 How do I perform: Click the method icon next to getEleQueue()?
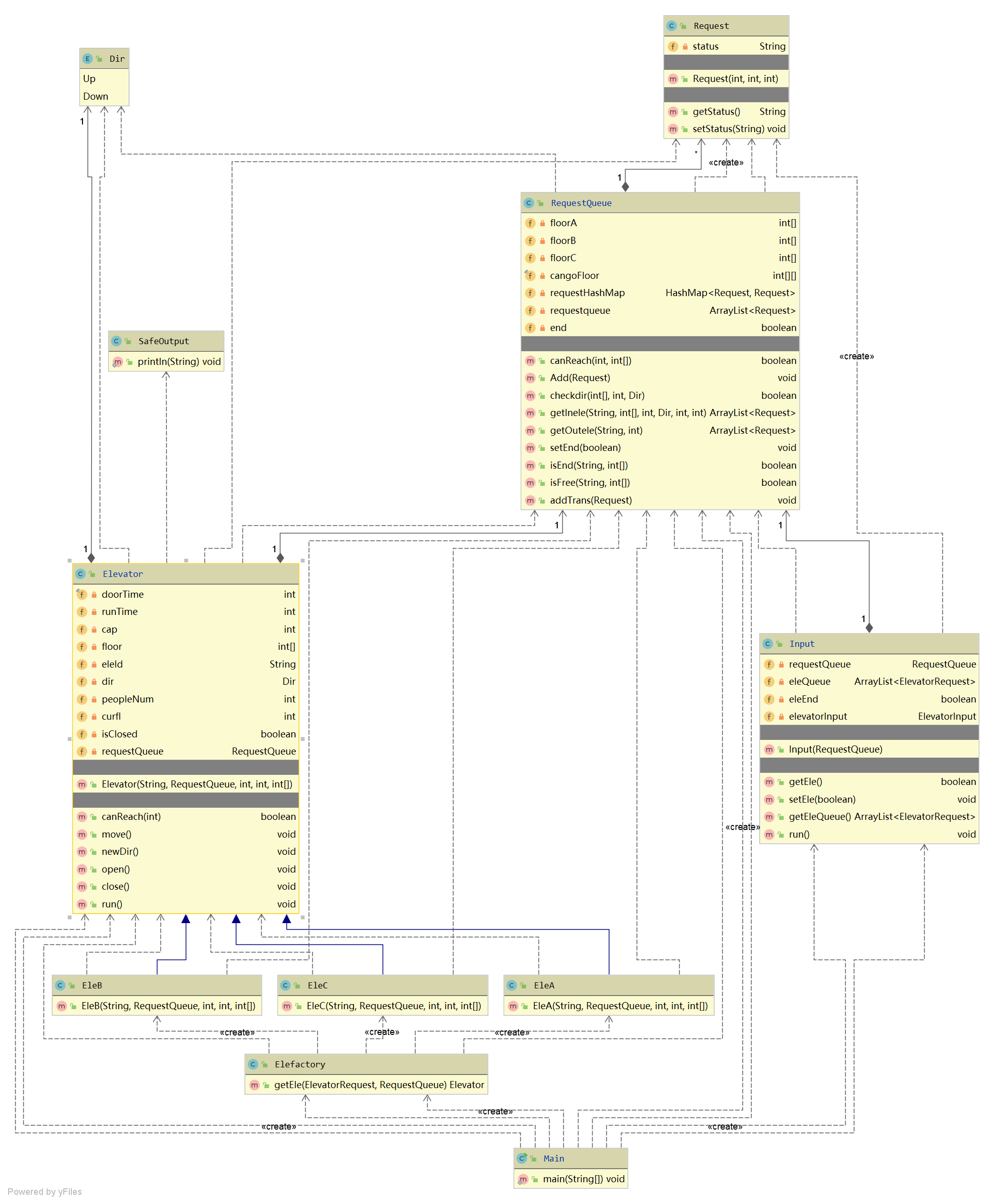[x=769, y=817]
